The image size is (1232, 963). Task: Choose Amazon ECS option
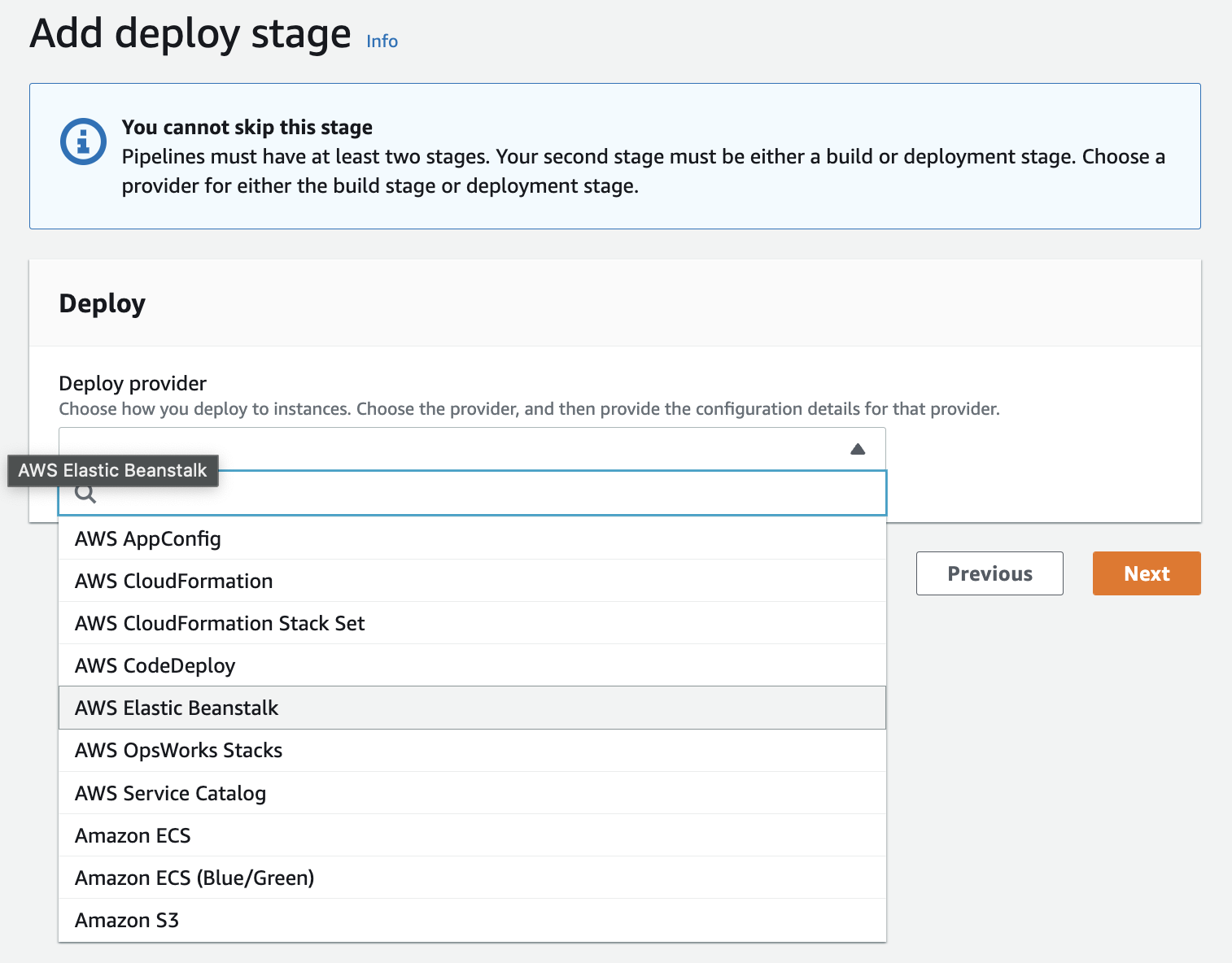point(472,835)
